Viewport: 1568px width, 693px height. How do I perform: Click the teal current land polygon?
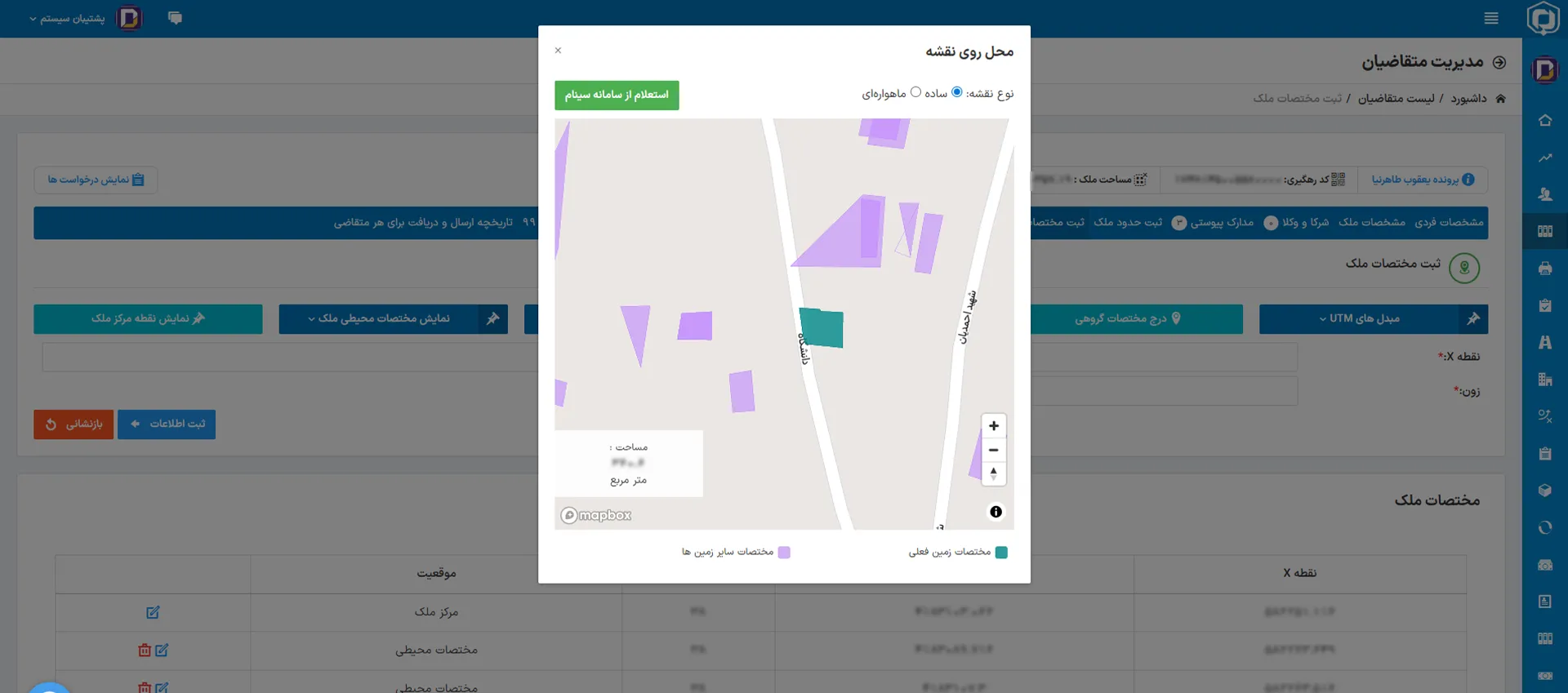click(x=822, y=328)
